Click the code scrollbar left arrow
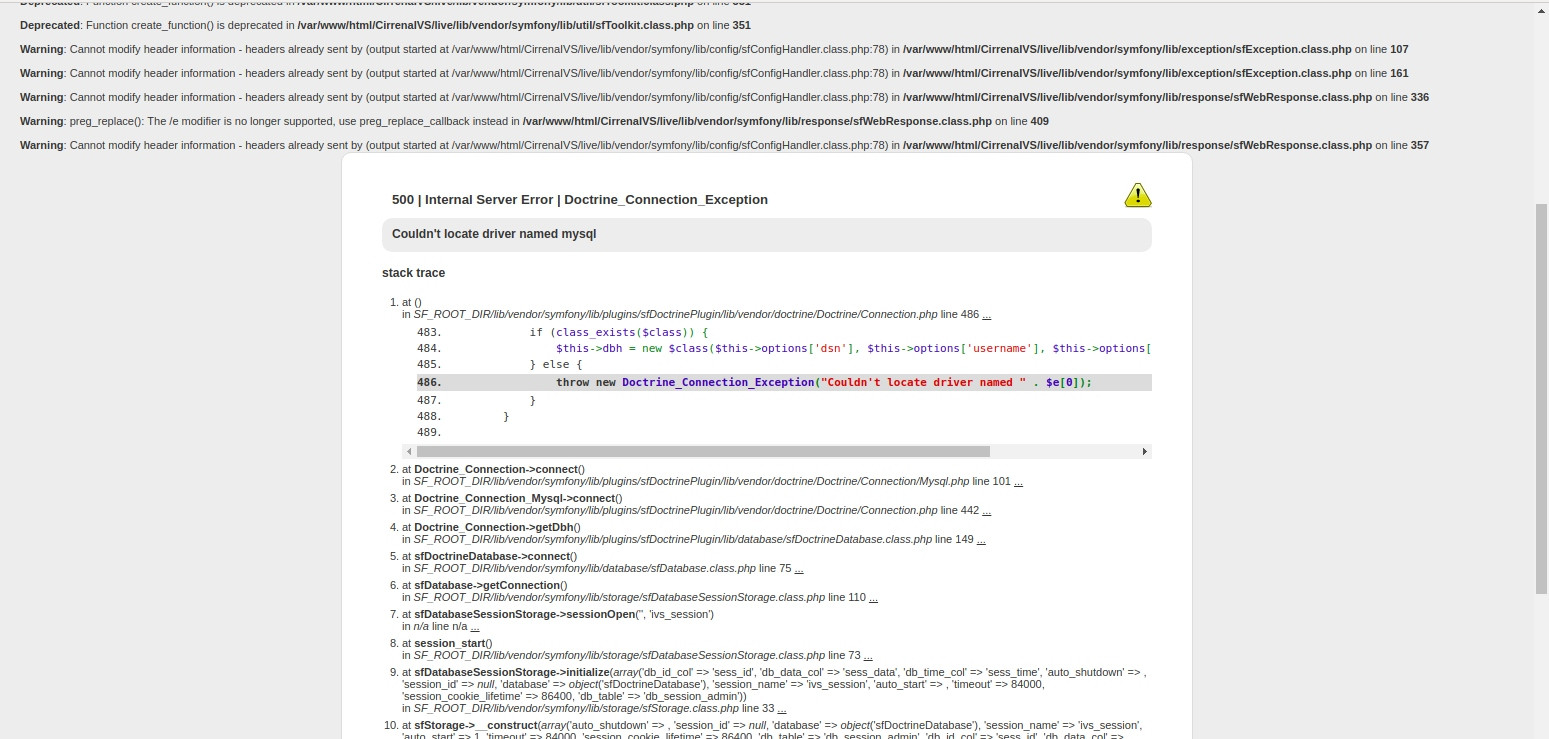Image resolution: width=1549 pixels, height=739 pixels. [408, 452]
